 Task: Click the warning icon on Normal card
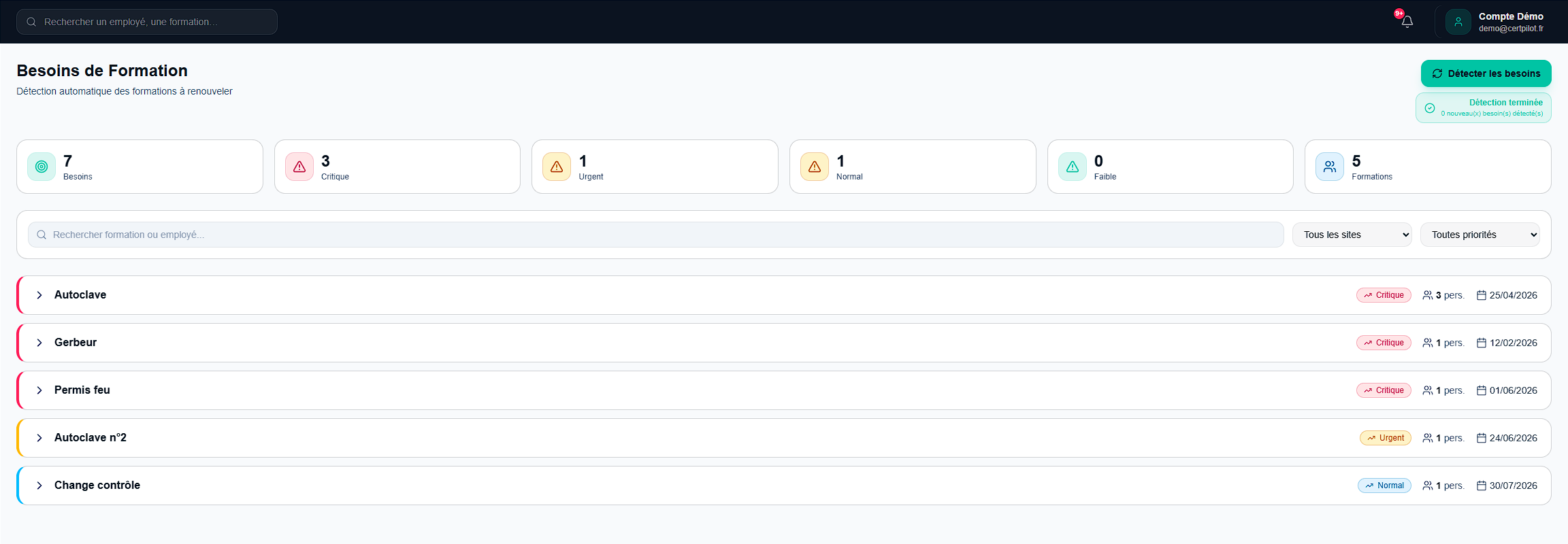(x=815, y=167)
